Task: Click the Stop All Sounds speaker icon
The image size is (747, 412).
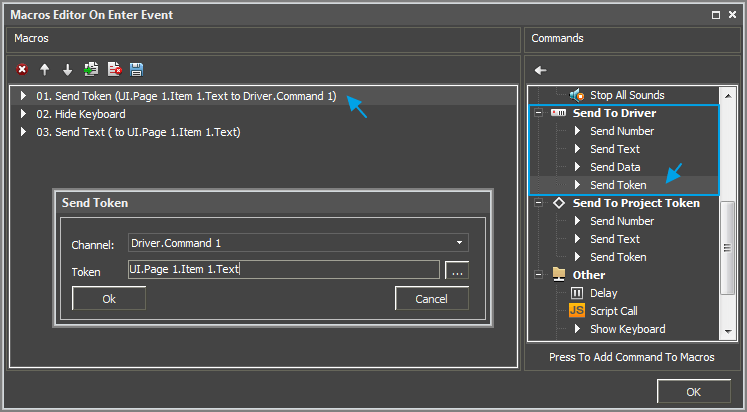Action: pyautogui.click(x=577, y=95)
